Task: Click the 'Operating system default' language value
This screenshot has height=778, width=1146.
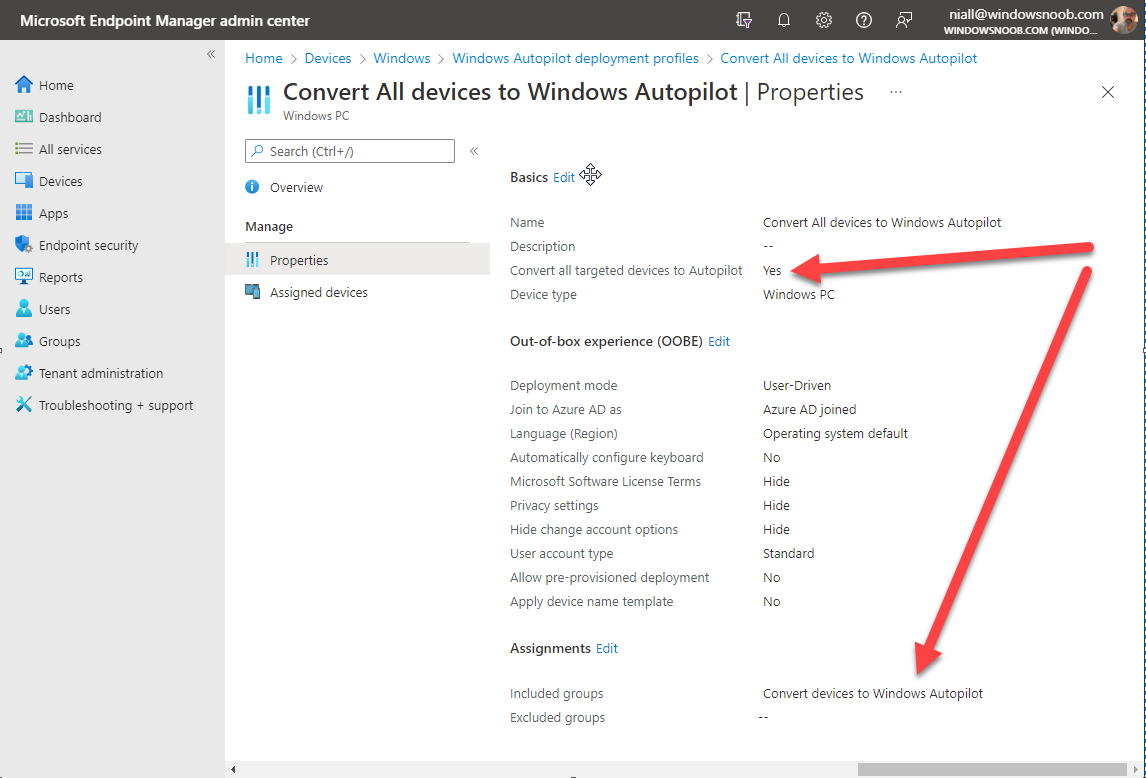Action: point(835,434)
